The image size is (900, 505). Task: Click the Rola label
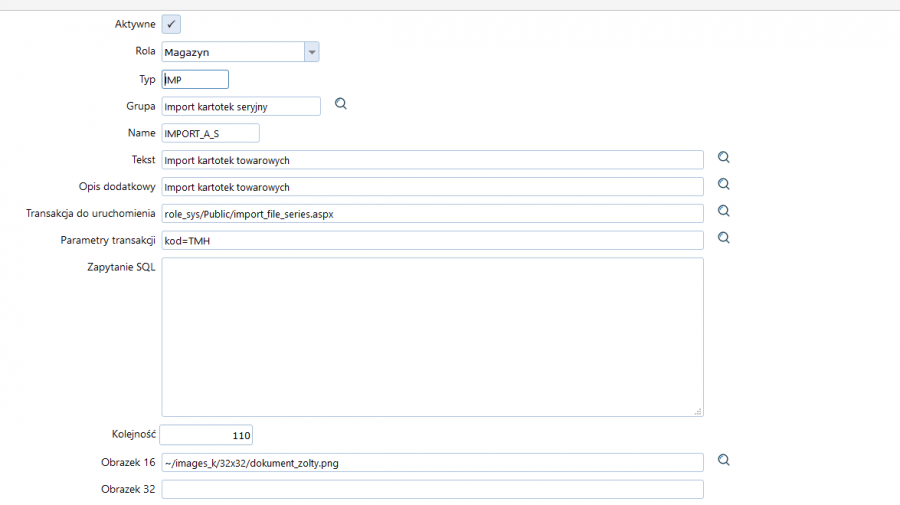145,51
